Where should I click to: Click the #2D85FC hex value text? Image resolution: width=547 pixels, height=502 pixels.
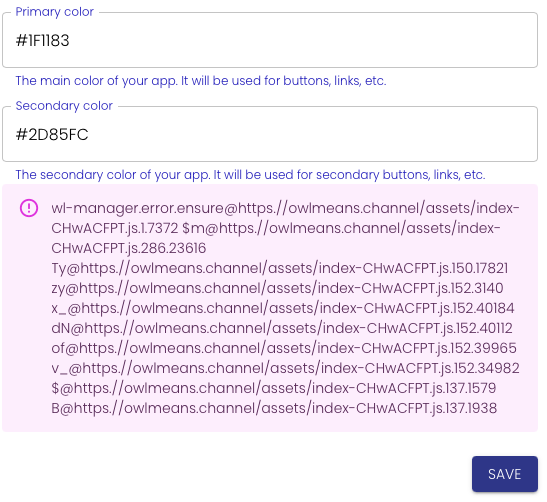(x=52, y=135)
